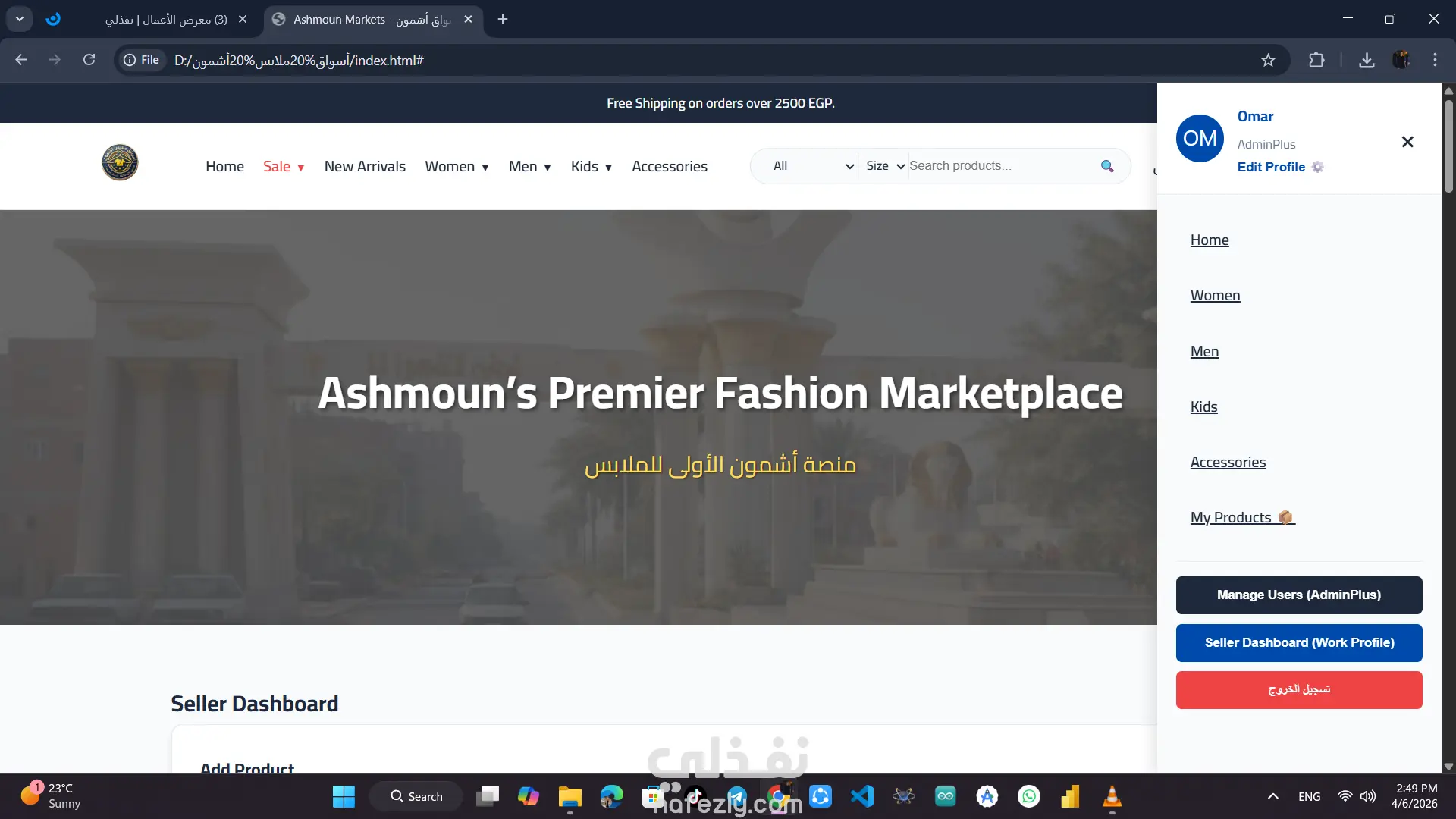Image resolution: width=1456 pixels, height=819 pixels.
Task: Close the user profile side panel
Action: 1407,142
